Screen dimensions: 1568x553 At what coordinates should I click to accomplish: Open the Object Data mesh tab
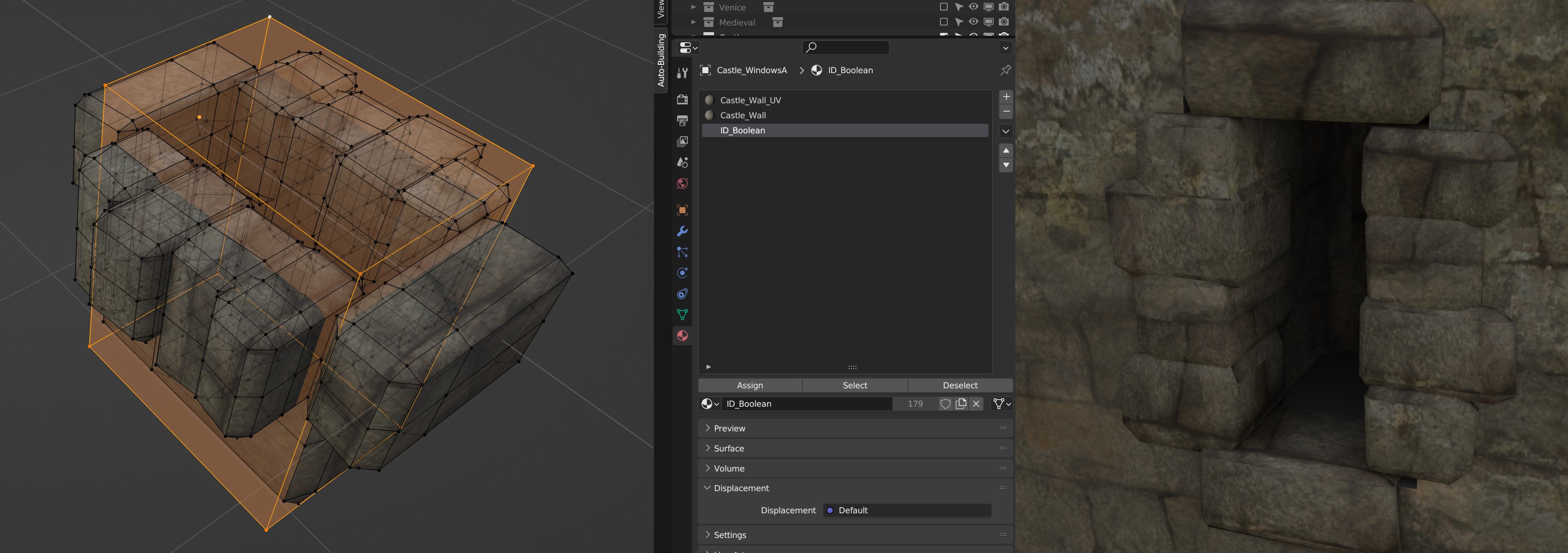682,314
